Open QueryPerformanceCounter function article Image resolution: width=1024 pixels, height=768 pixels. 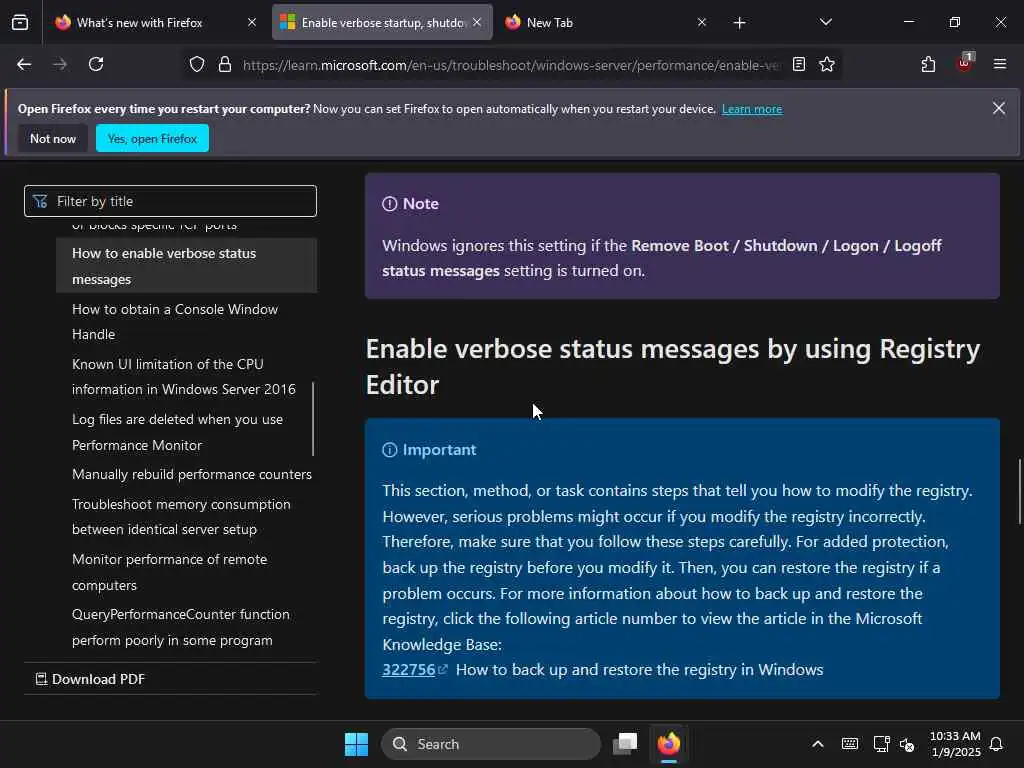pos(180,627)
